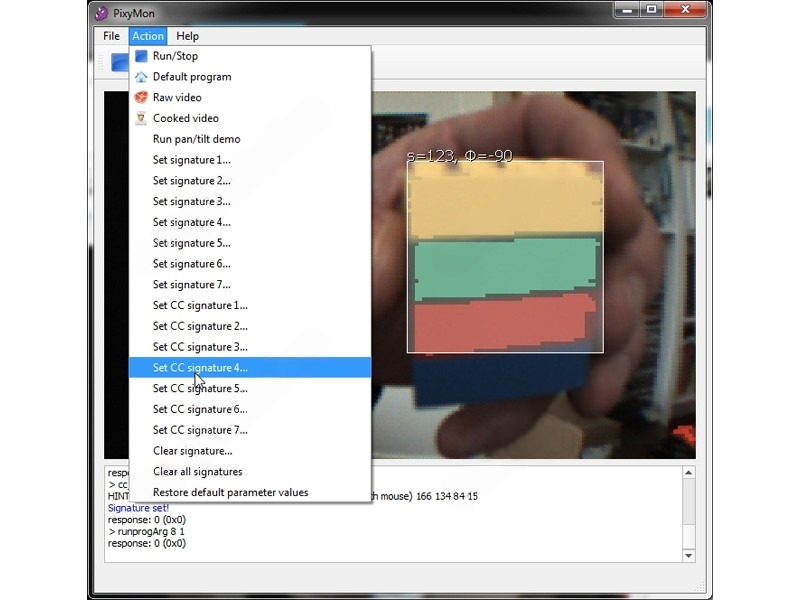Click the Default program house icon

141,77
